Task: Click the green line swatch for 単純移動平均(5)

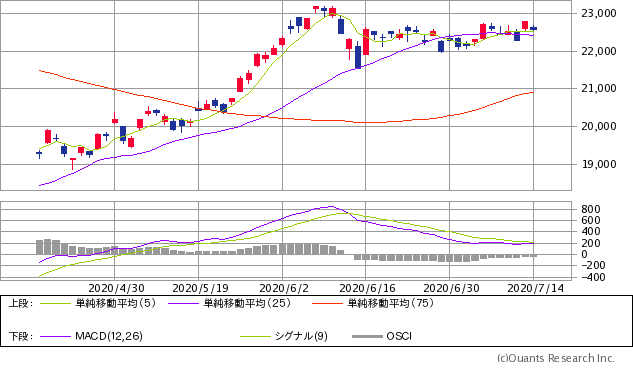Action: coord(55,304)
